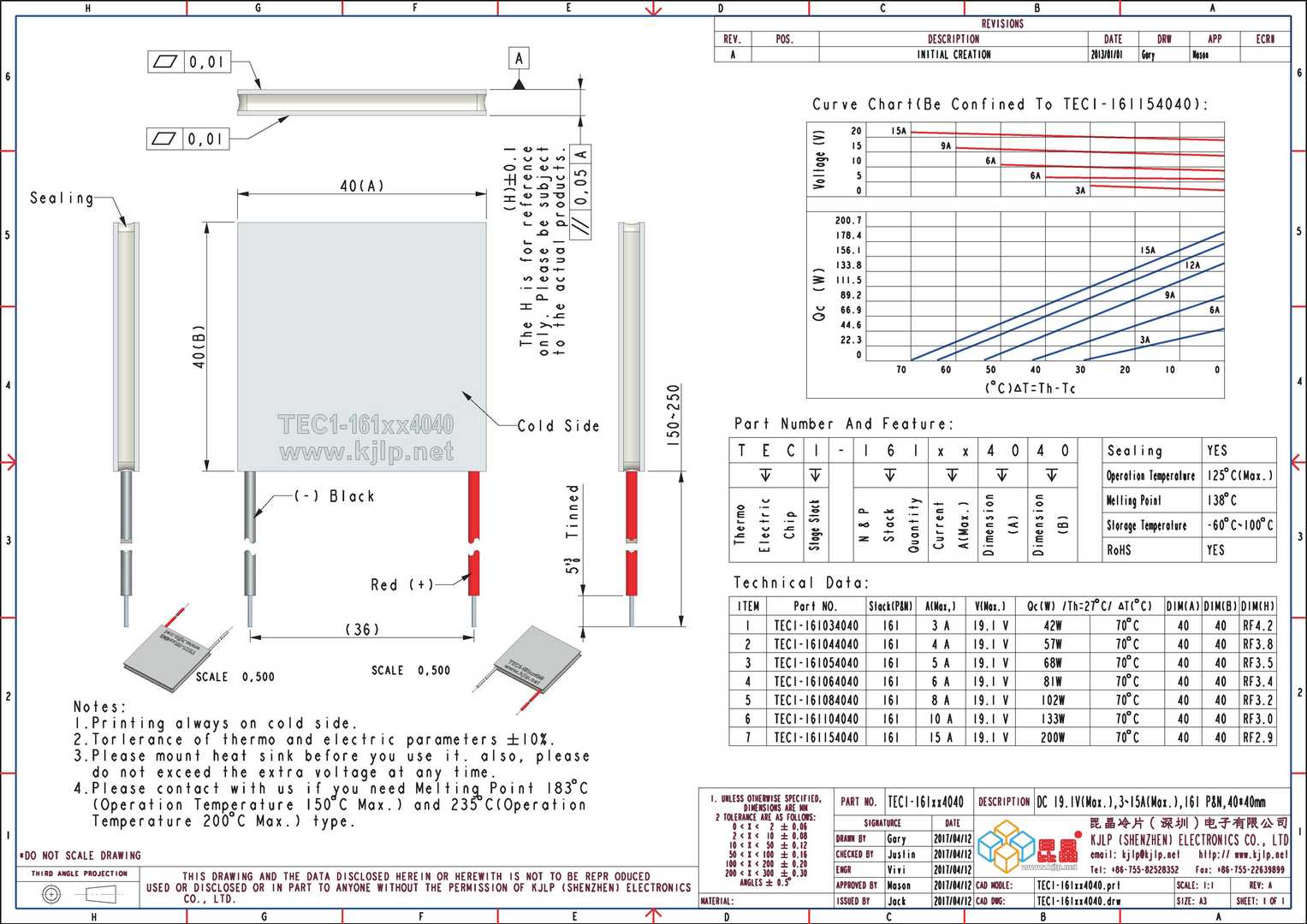Select note 3 about mounting heat sink
1307x924 pixels.
[332, 764]
